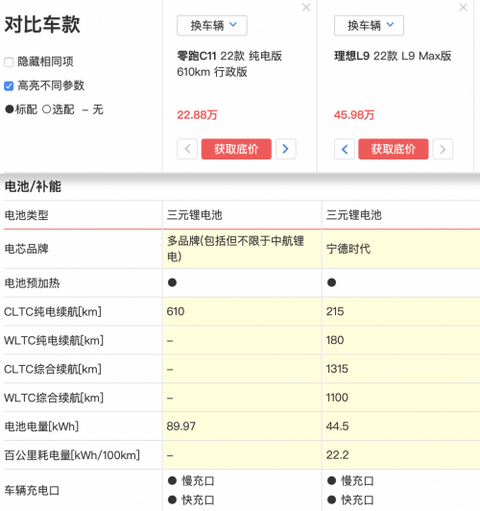Uncheck 高亮不同参数 checkbox
The height and width of the screenshot is (511, 480).
coord(9,86)
